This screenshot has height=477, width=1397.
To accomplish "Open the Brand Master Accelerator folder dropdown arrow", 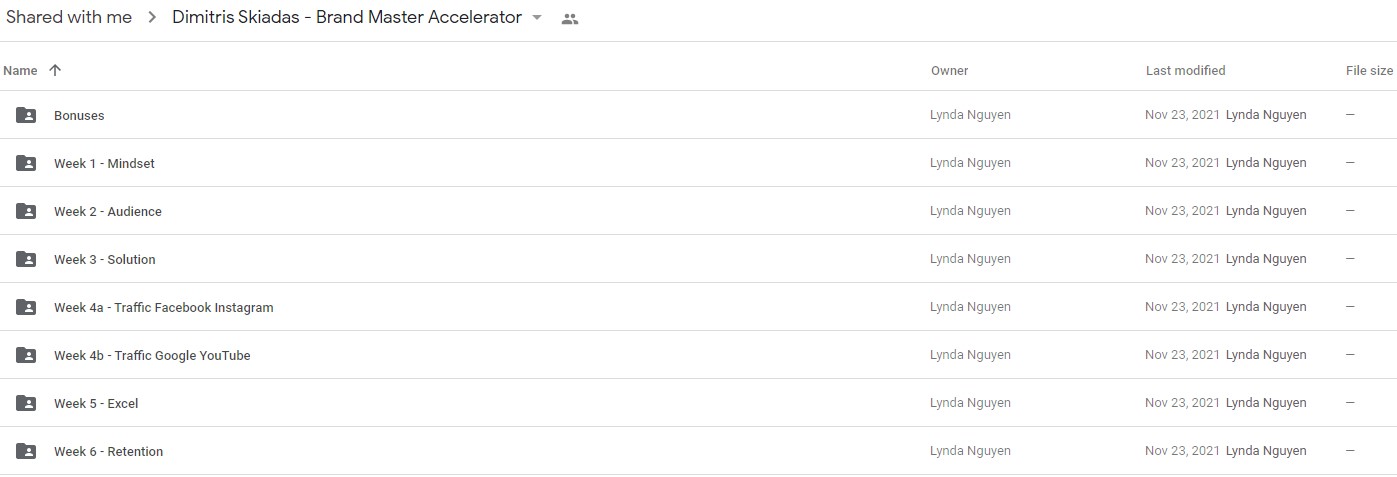I will click(x=537, y=18).
